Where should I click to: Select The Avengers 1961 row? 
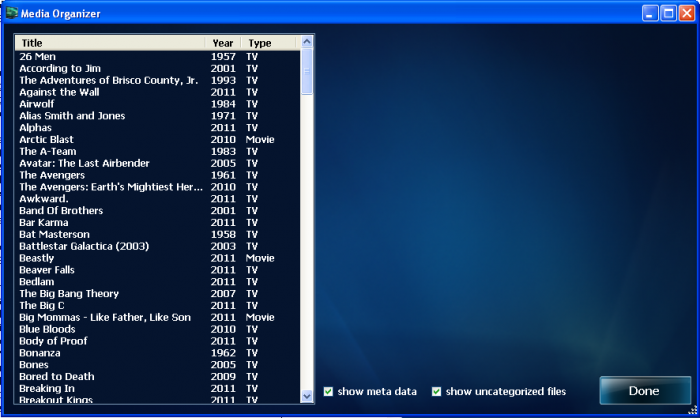point(158,175)
